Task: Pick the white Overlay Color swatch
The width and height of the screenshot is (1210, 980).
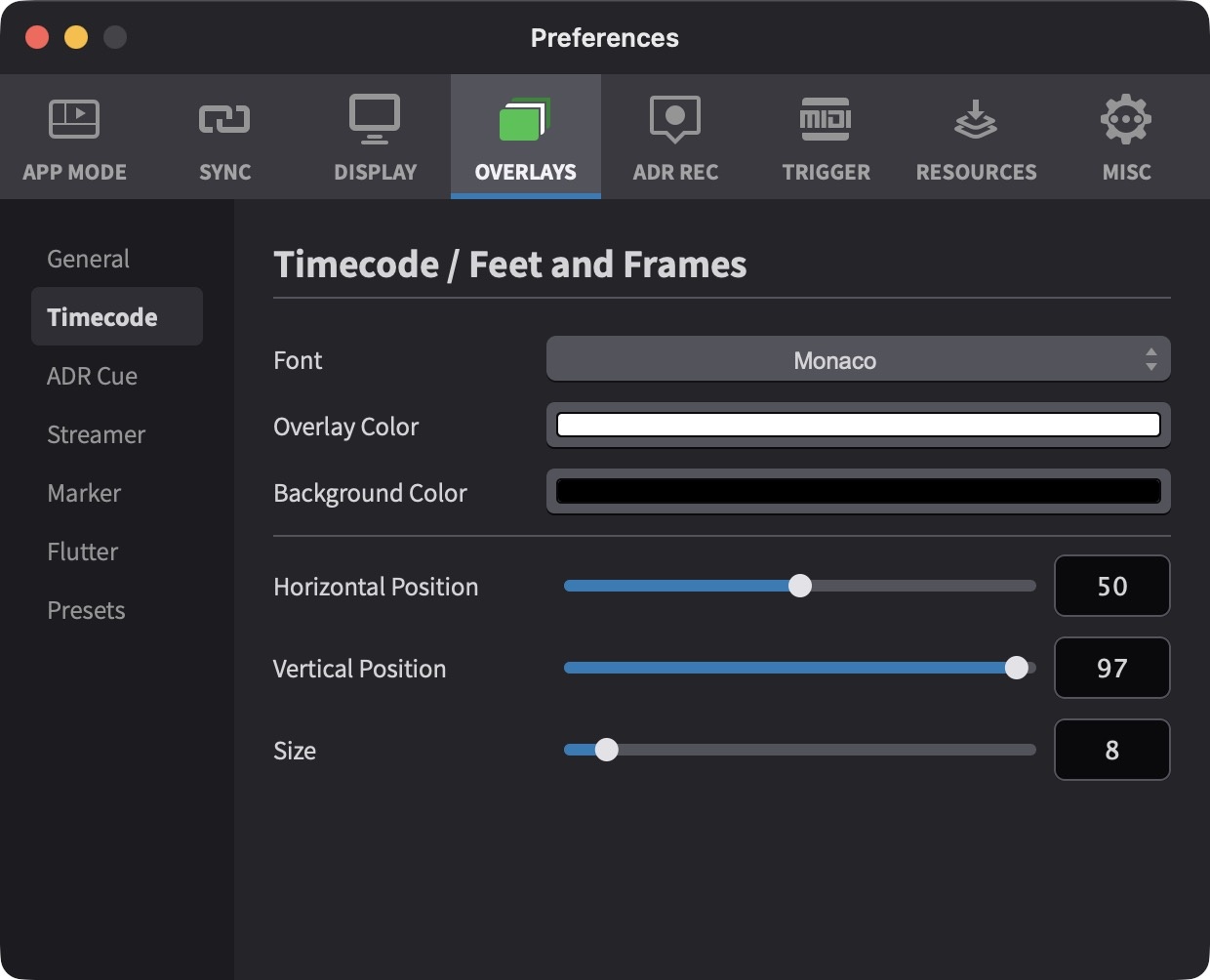Action: [x=858, y=425]
